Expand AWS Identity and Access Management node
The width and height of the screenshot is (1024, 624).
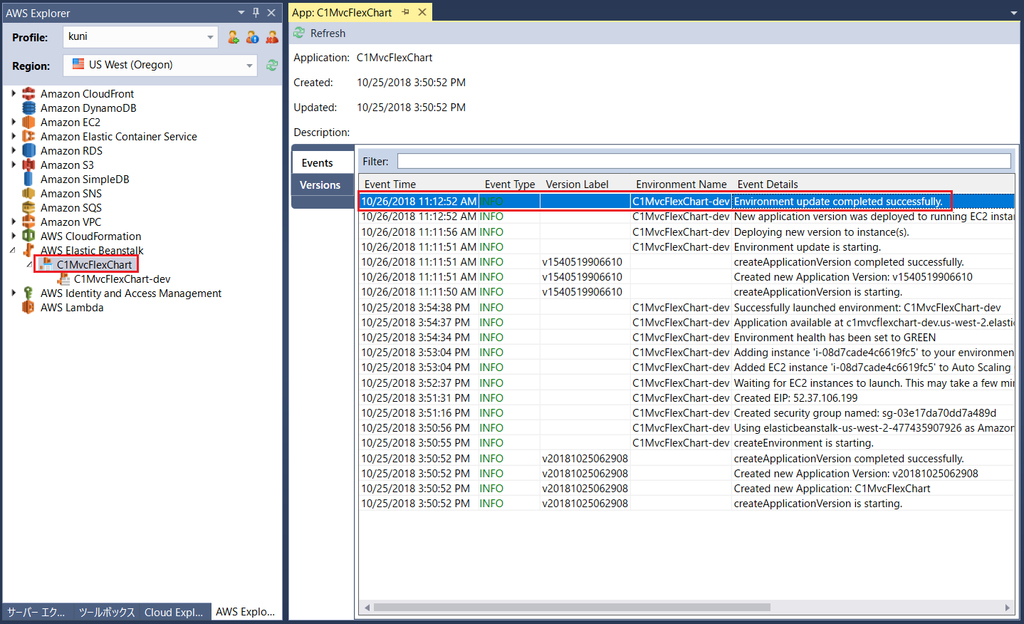13,293
